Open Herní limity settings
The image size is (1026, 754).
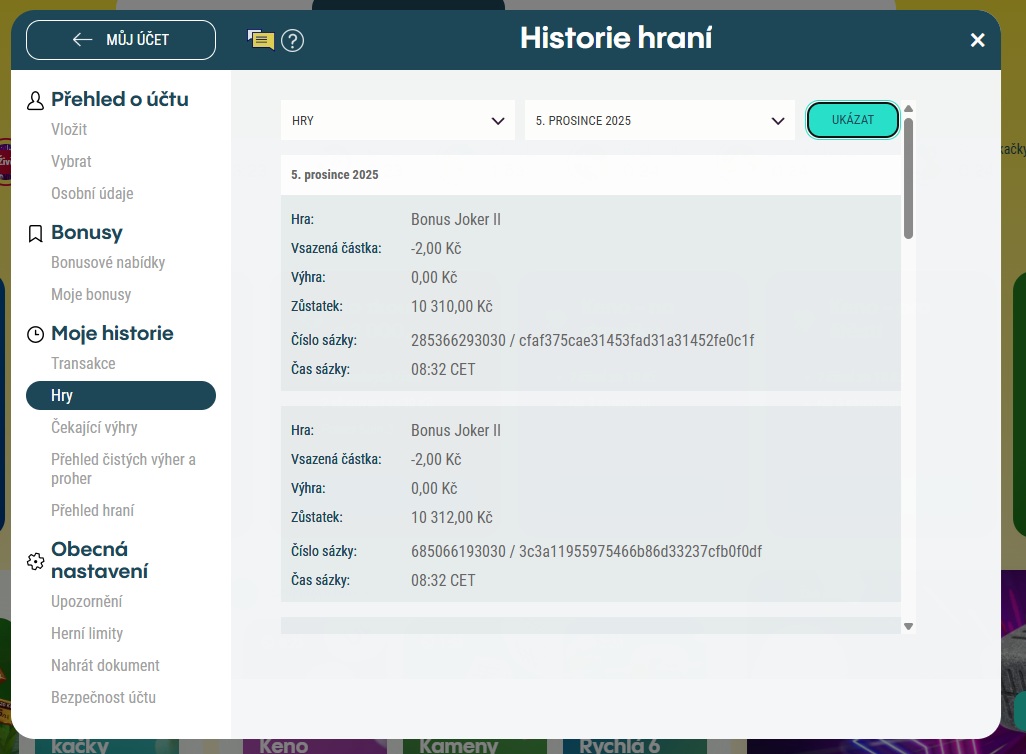87,634
